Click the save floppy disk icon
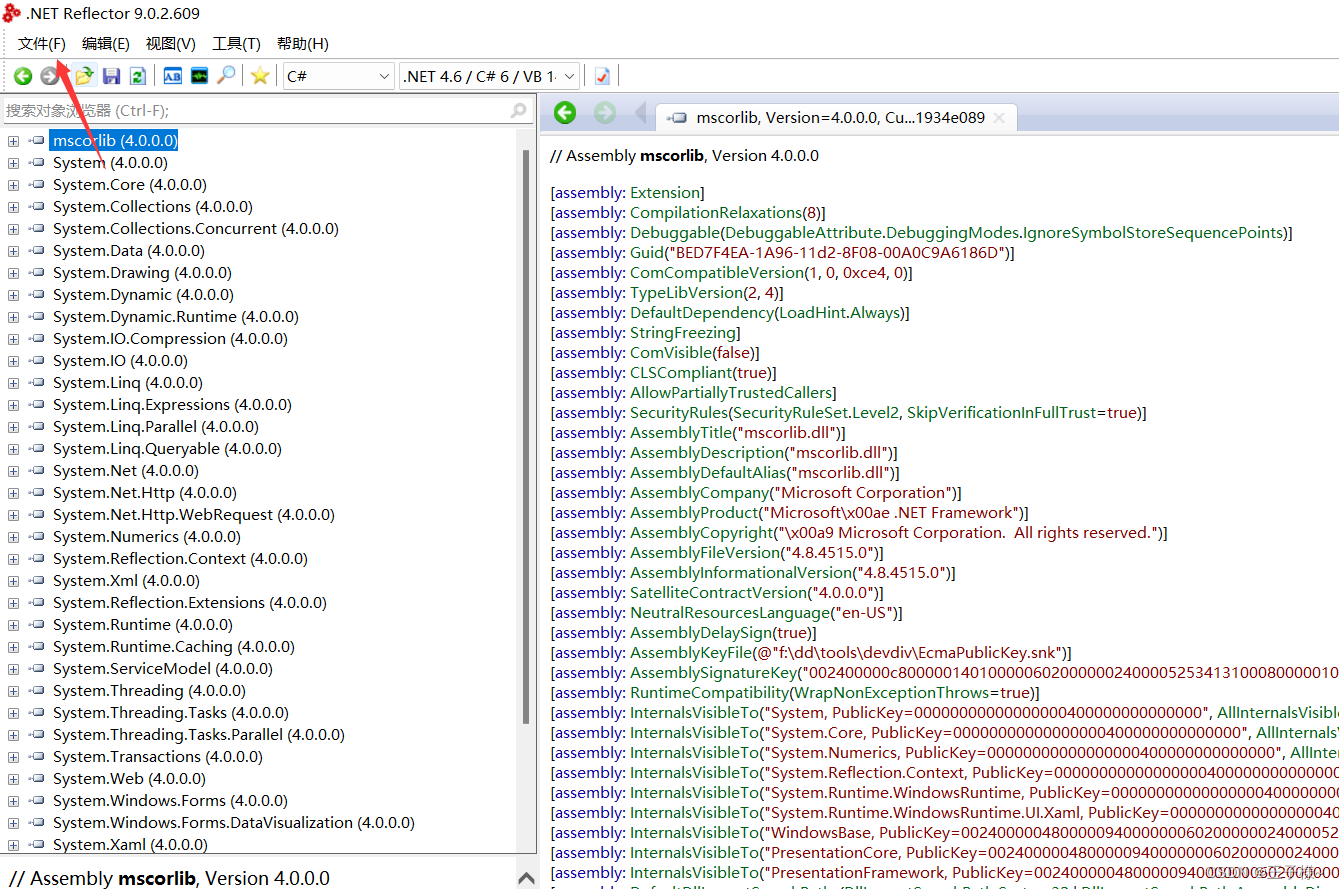Image resolution: width=1339 pixels, height=889 pixels. pyautogui.click(x=112, y=76)
